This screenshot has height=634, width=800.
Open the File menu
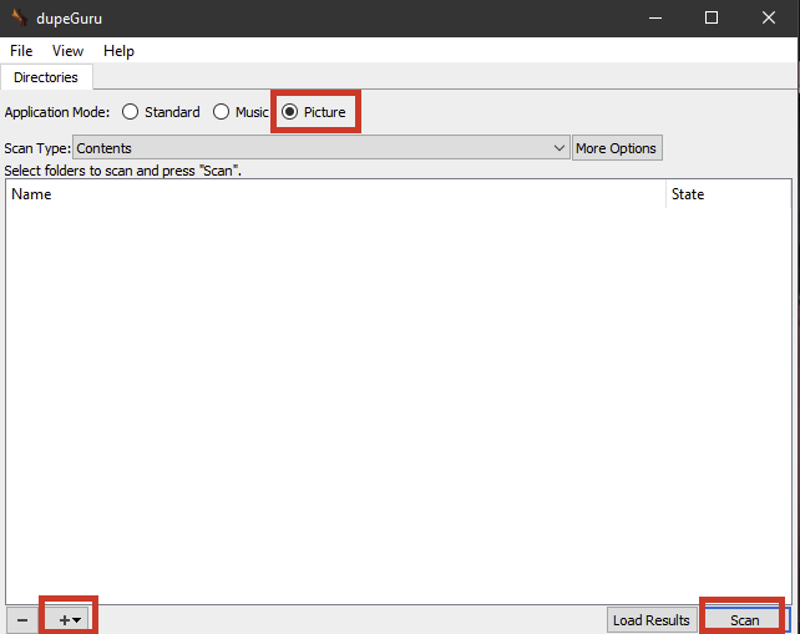[x=21, y=51]
